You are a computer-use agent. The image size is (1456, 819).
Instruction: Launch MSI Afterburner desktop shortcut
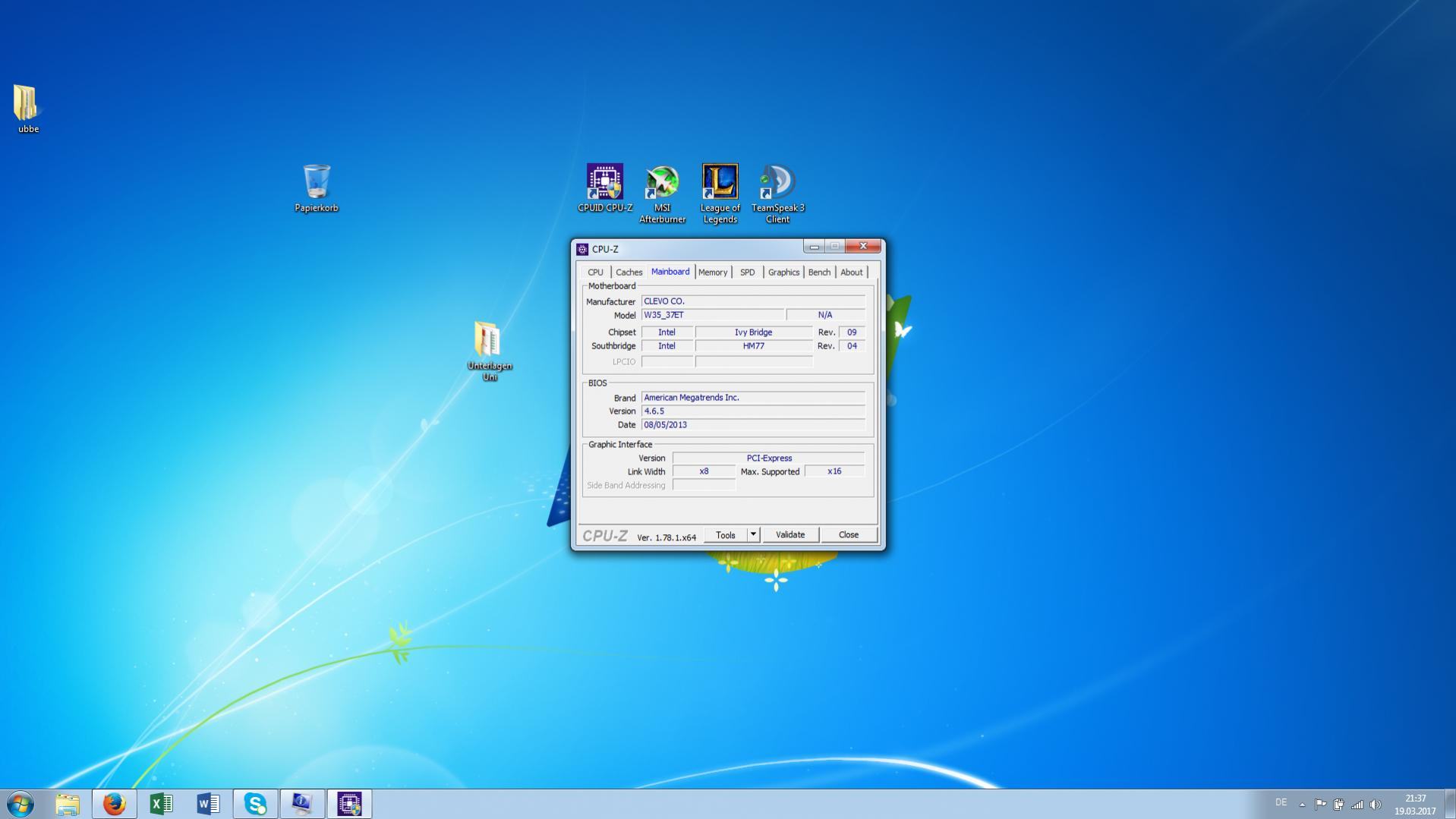(662, 194)
